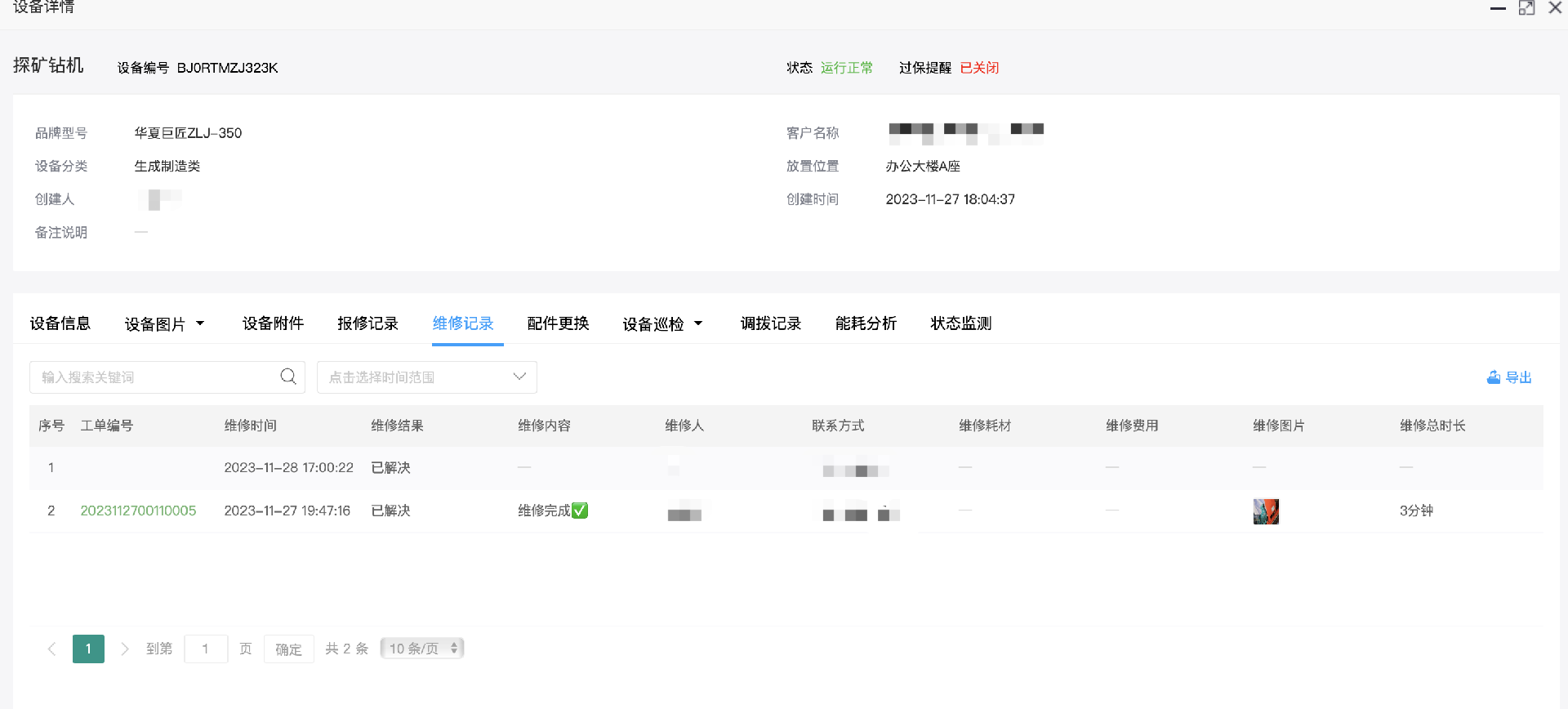
Task: Focus the keyword search input field
Action: point(155,377)
